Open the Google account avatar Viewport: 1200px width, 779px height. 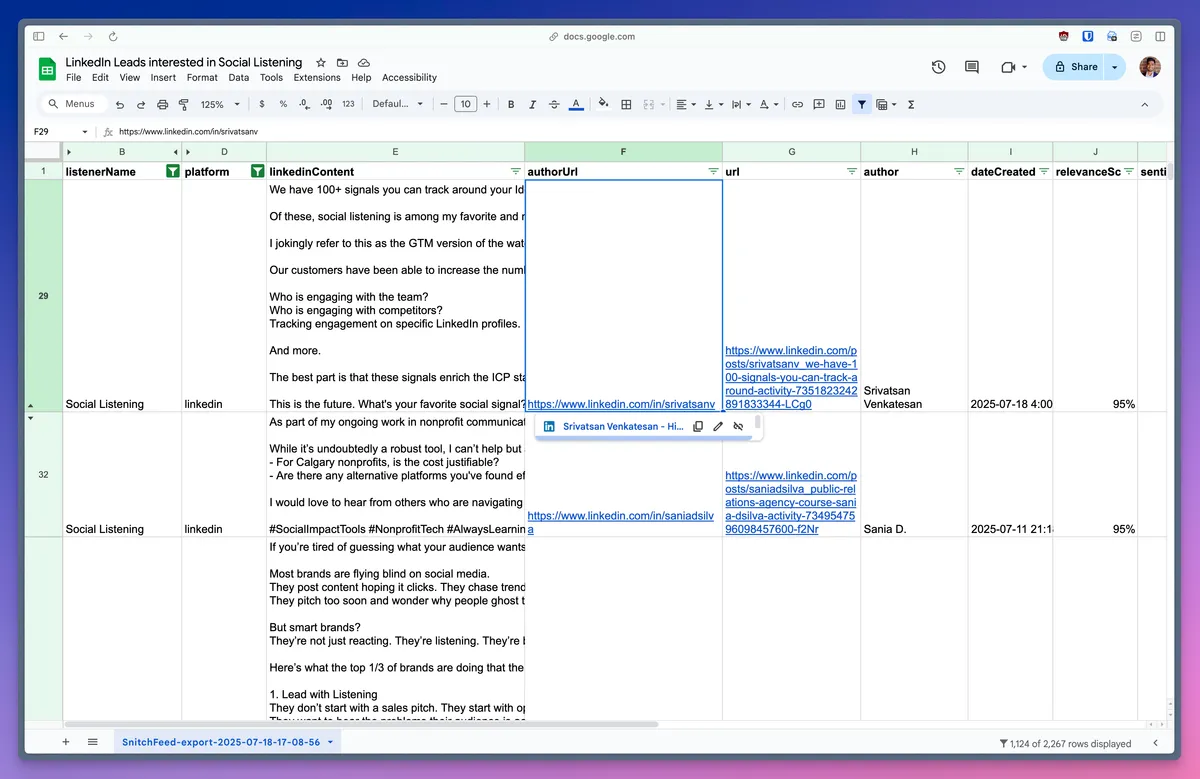point(1150,67)
